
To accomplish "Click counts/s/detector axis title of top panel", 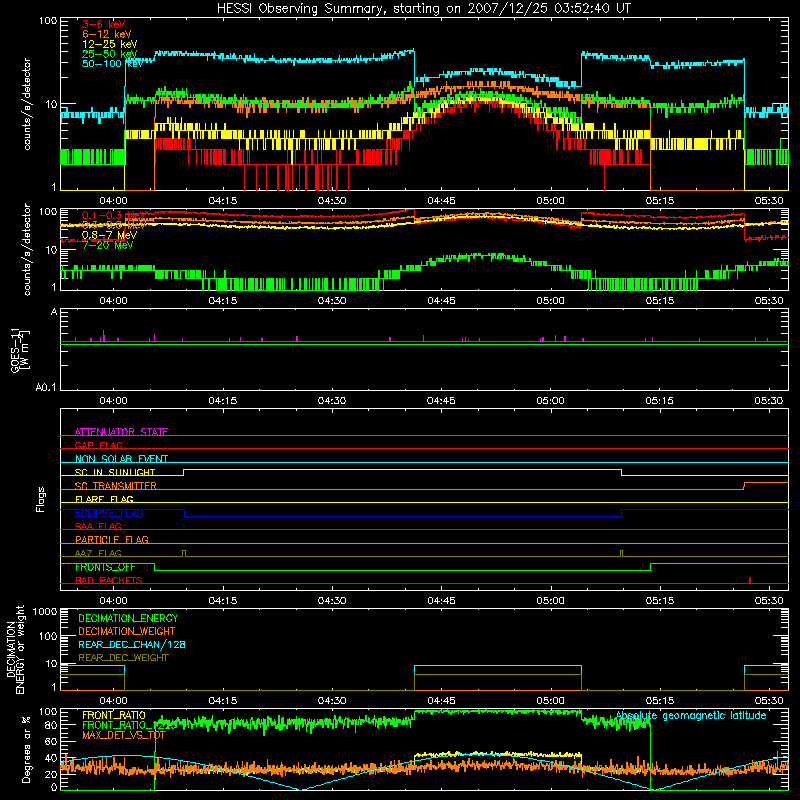I will (26, 104).
